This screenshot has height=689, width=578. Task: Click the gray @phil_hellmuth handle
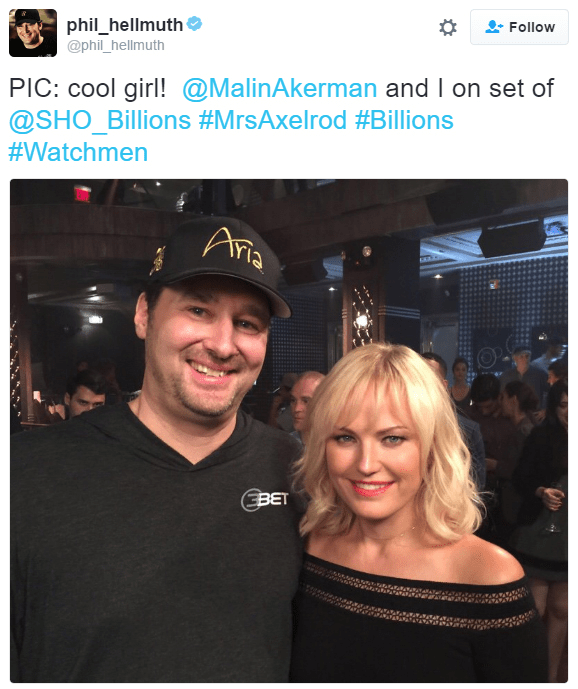116,45
